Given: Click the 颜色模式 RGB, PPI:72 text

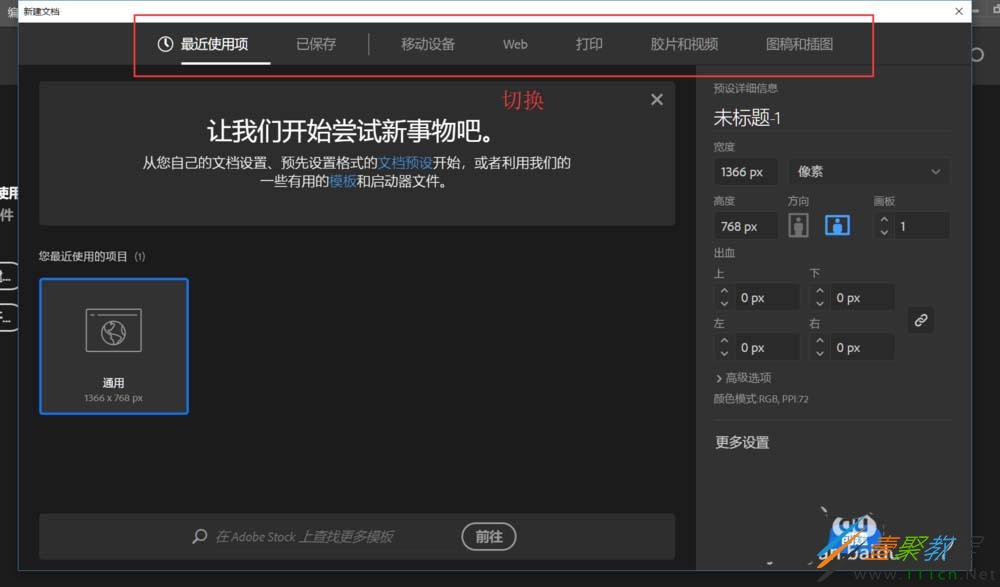Looking at the screenshot, I should coord(760,399).
